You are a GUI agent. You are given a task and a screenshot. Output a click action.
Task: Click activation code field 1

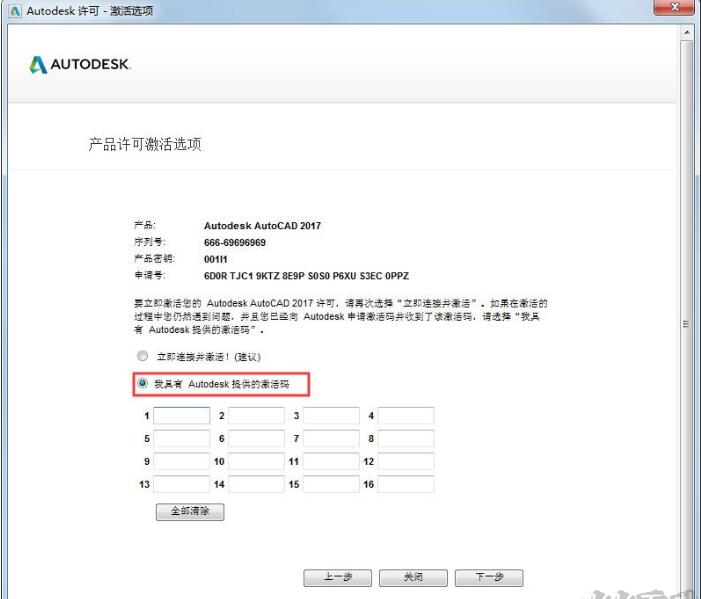(x=182, y=415)
